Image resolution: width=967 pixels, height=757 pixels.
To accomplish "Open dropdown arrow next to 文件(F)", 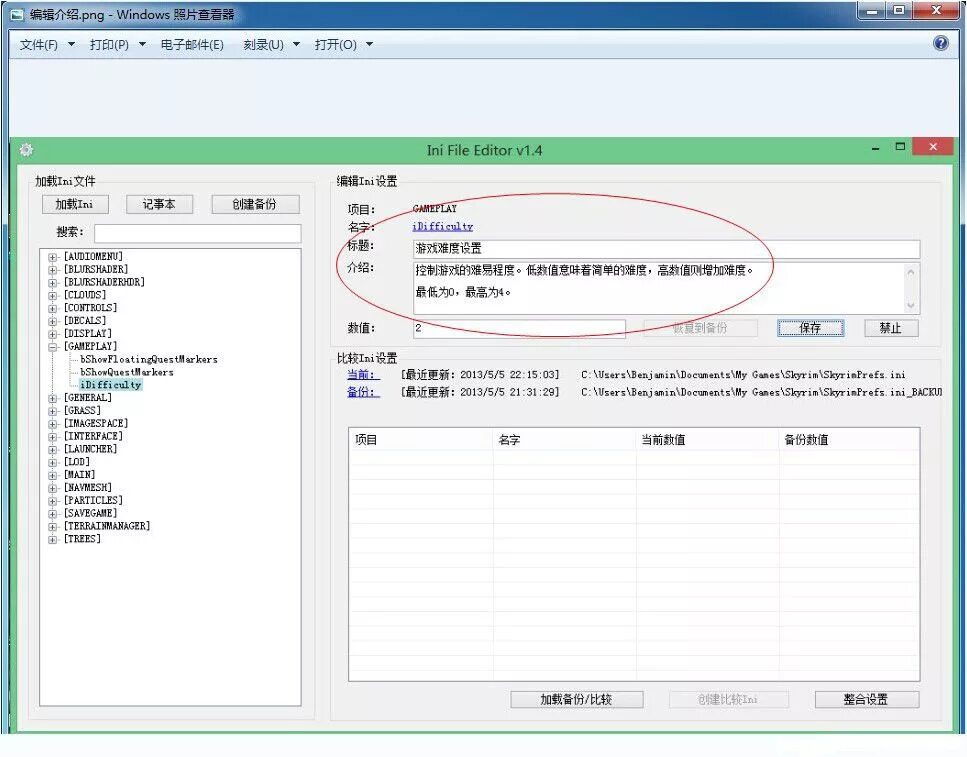I will tap(72, 44).
